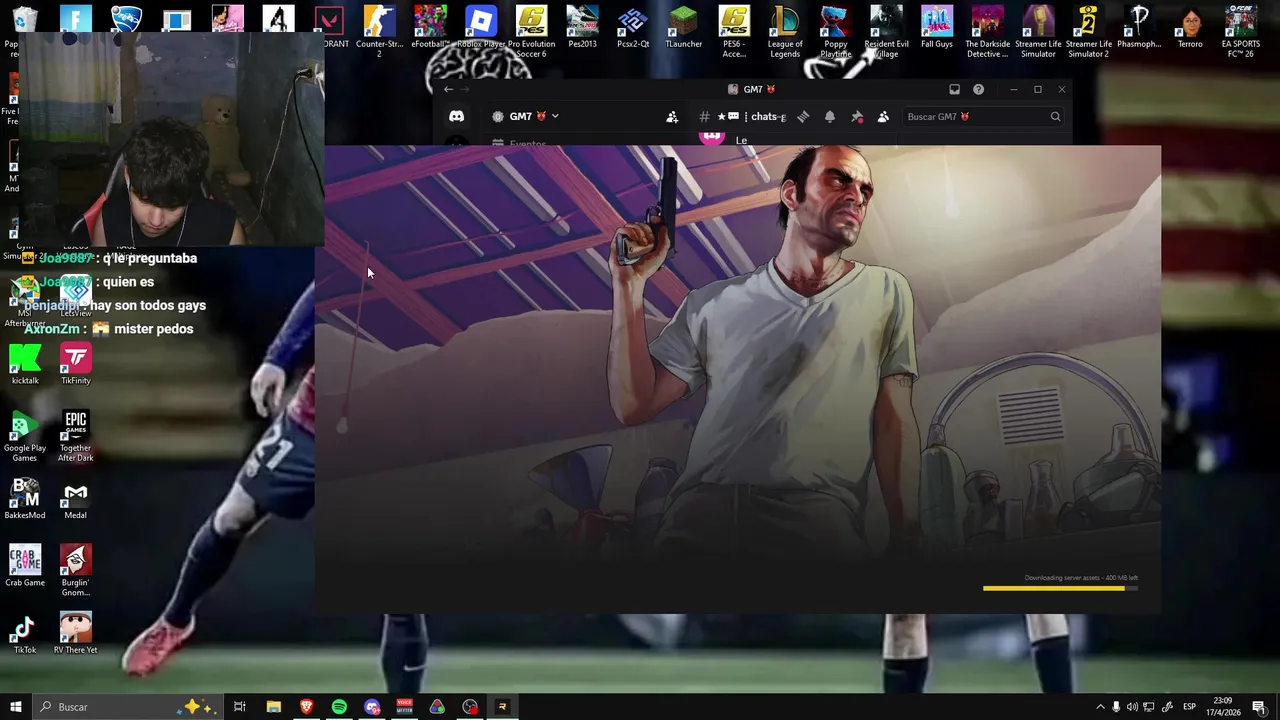Open Discord invite members icon
The width and height of the screenshot is (1280, 720).
[672, 117]
